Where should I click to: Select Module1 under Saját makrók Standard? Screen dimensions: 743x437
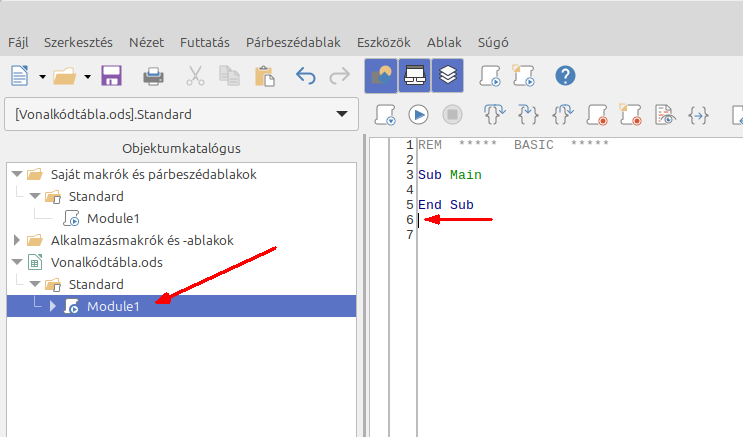113,218
